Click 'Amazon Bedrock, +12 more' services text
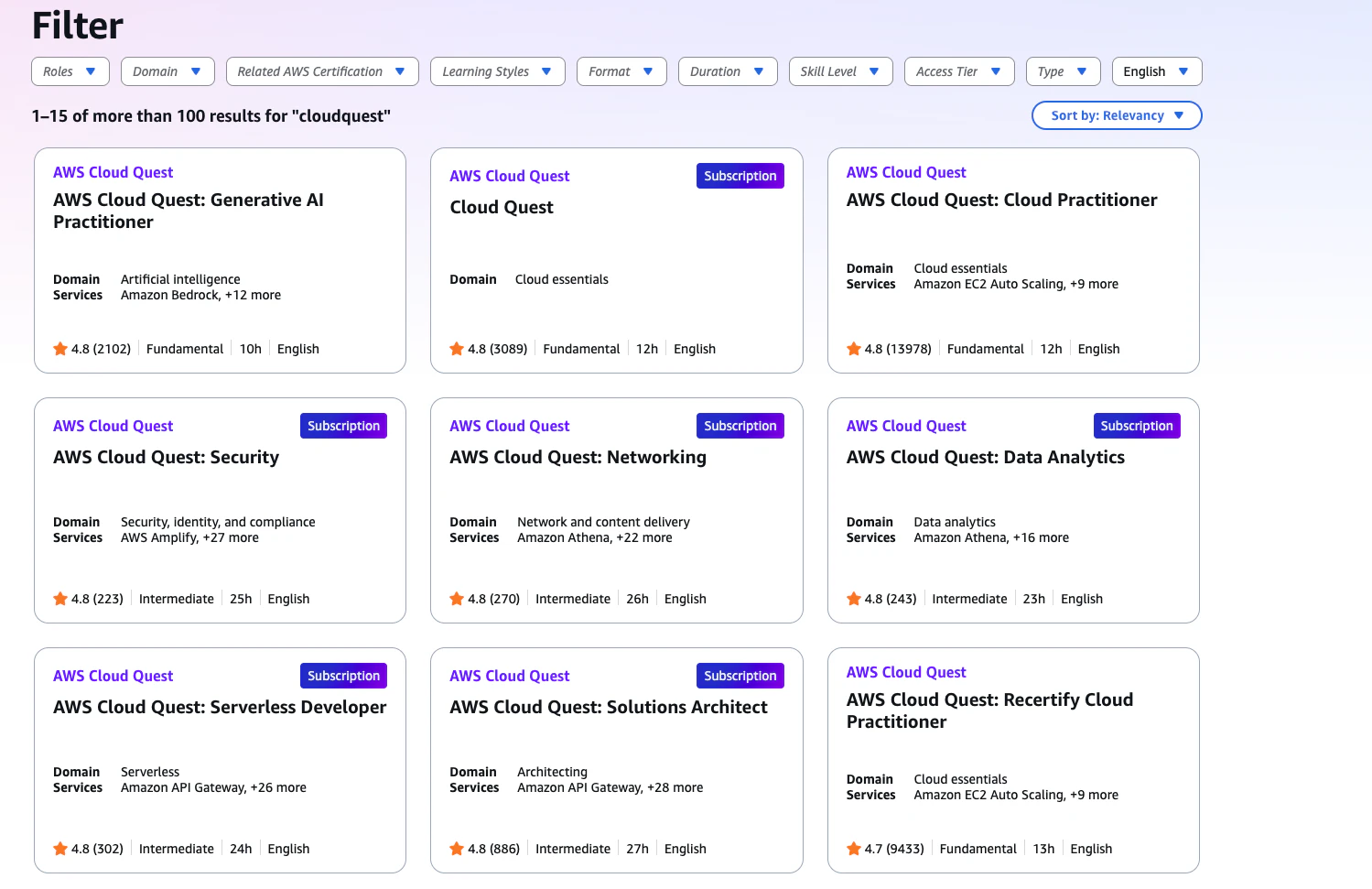The width and height of the screenshot is (1372, 889). coord(200,295)
